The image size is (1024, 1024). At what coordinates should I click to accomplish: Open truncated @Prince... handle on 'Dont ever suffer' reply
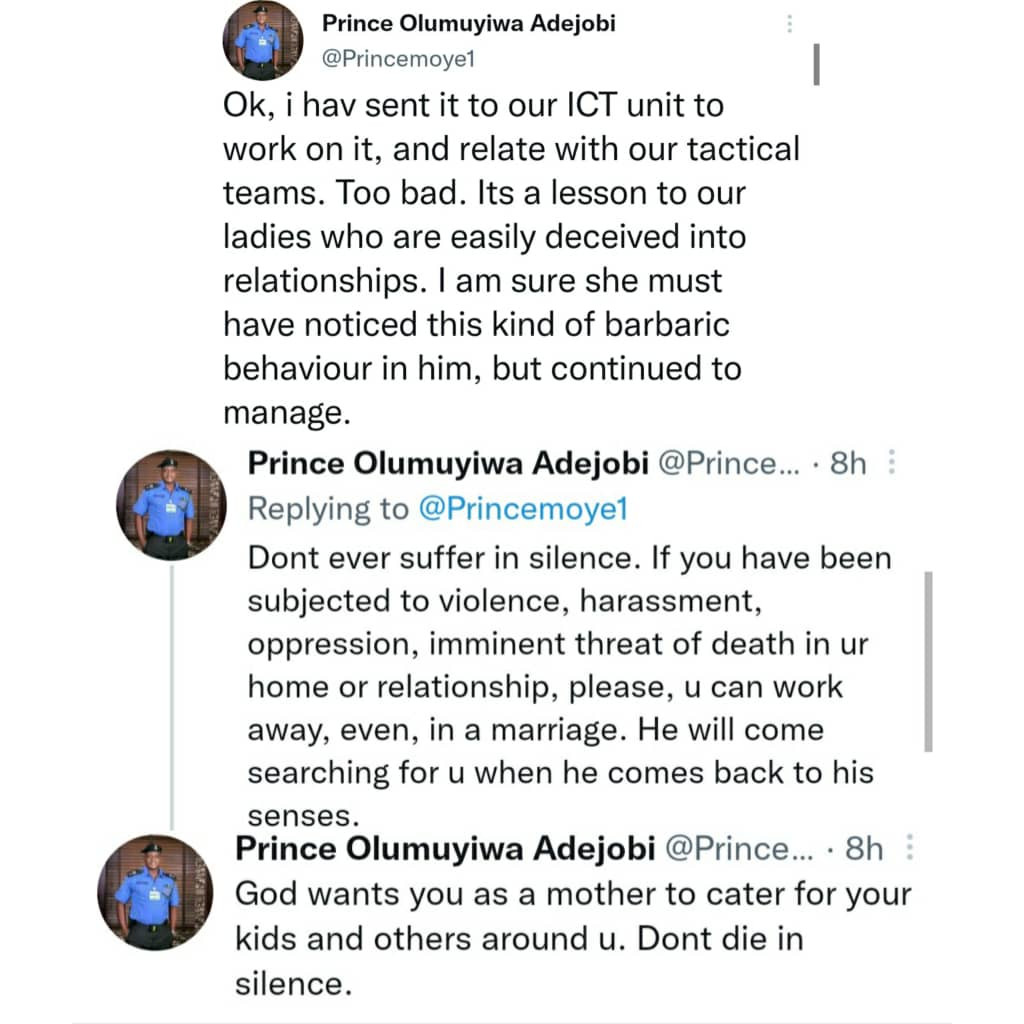[729, 464]
